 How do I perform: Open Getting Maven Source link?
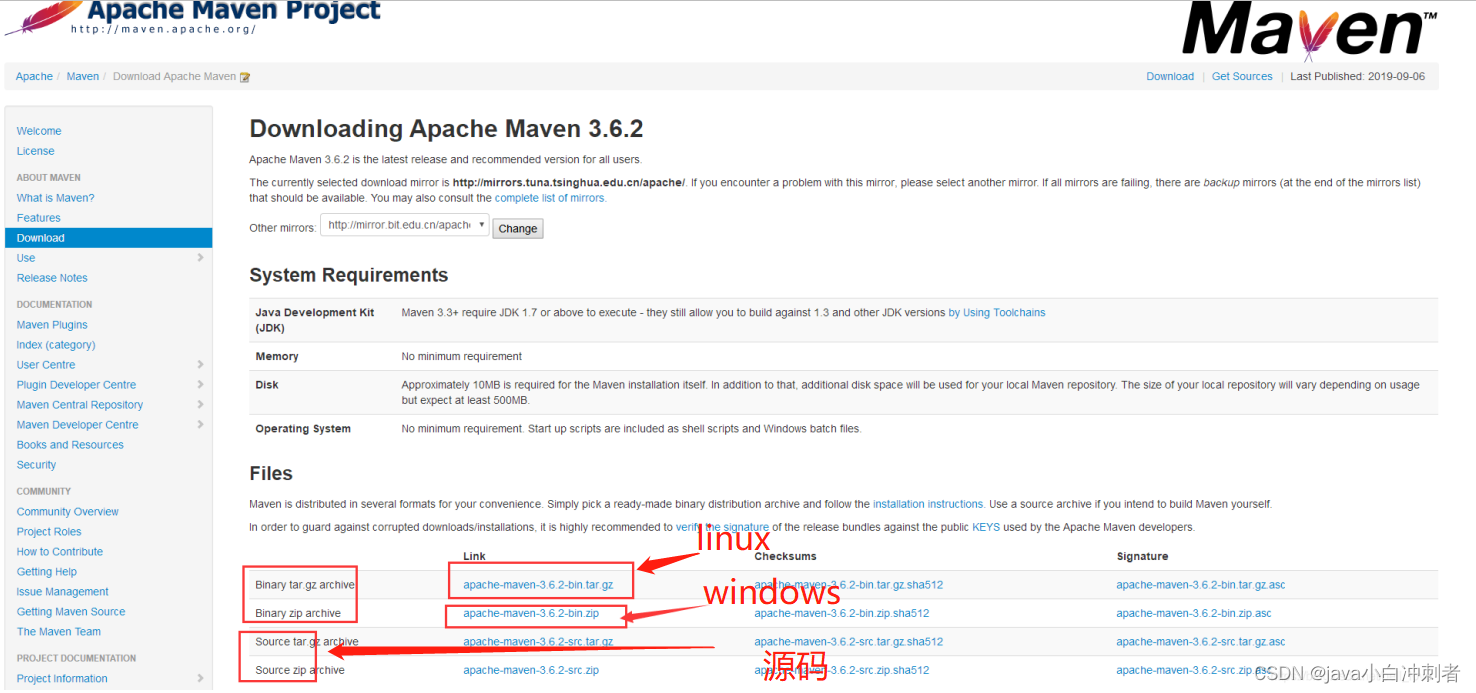click(71, 612)
